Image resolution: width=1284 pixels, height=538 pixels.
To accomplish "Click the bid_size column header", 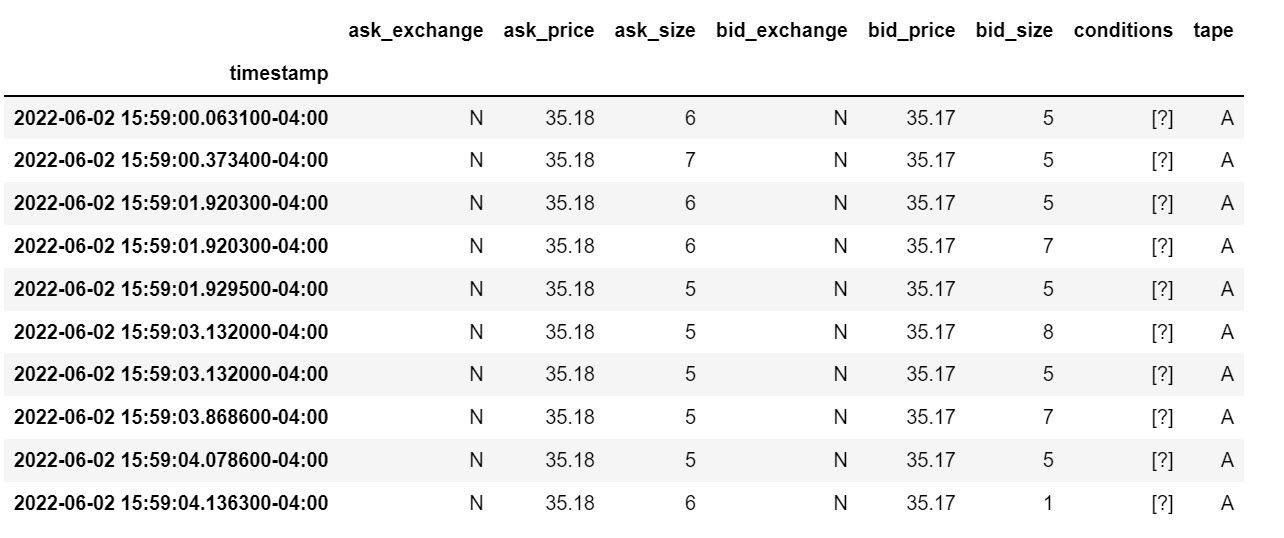I will coord(1014,30).
